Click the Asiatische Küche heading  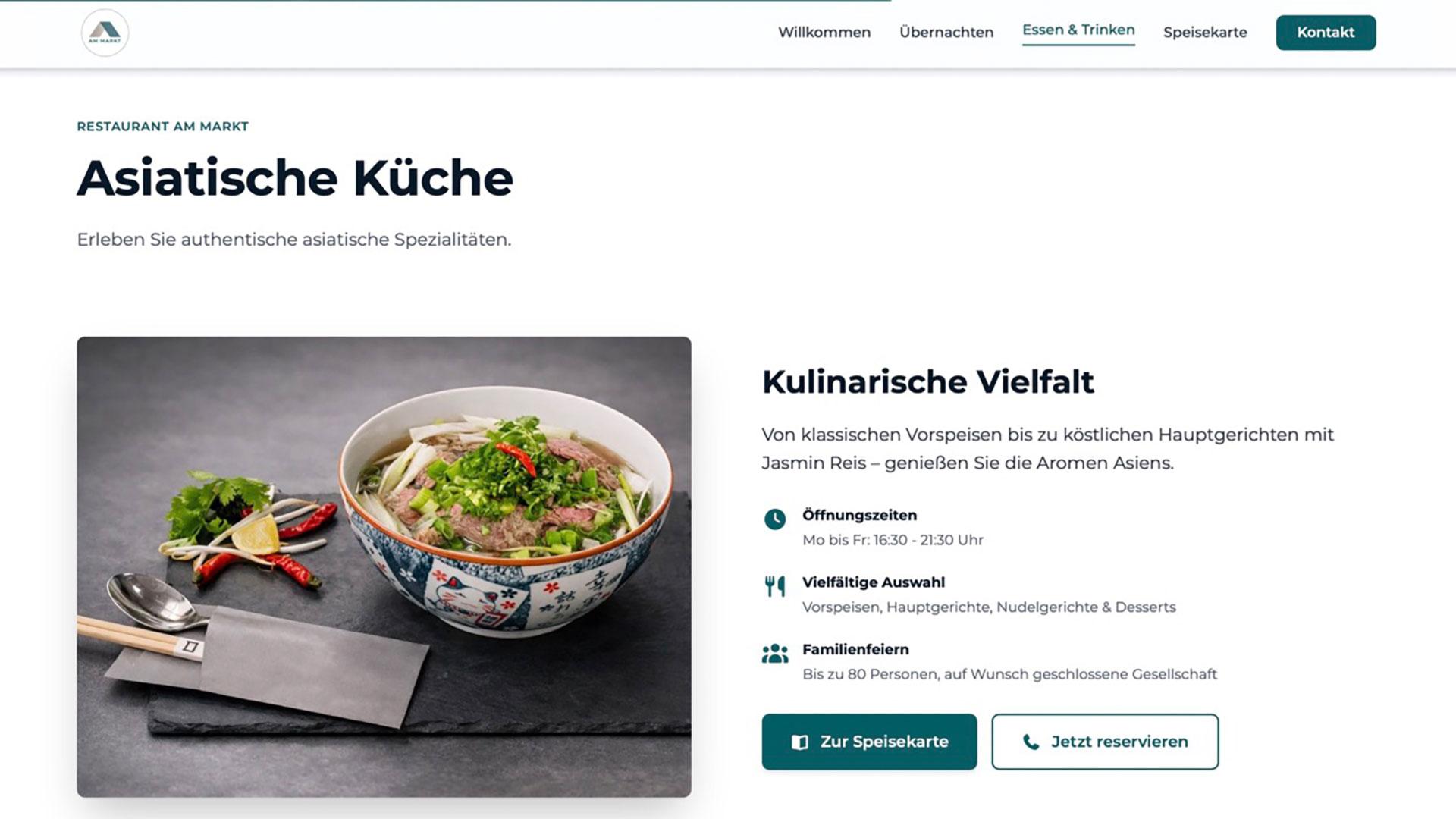295,178
